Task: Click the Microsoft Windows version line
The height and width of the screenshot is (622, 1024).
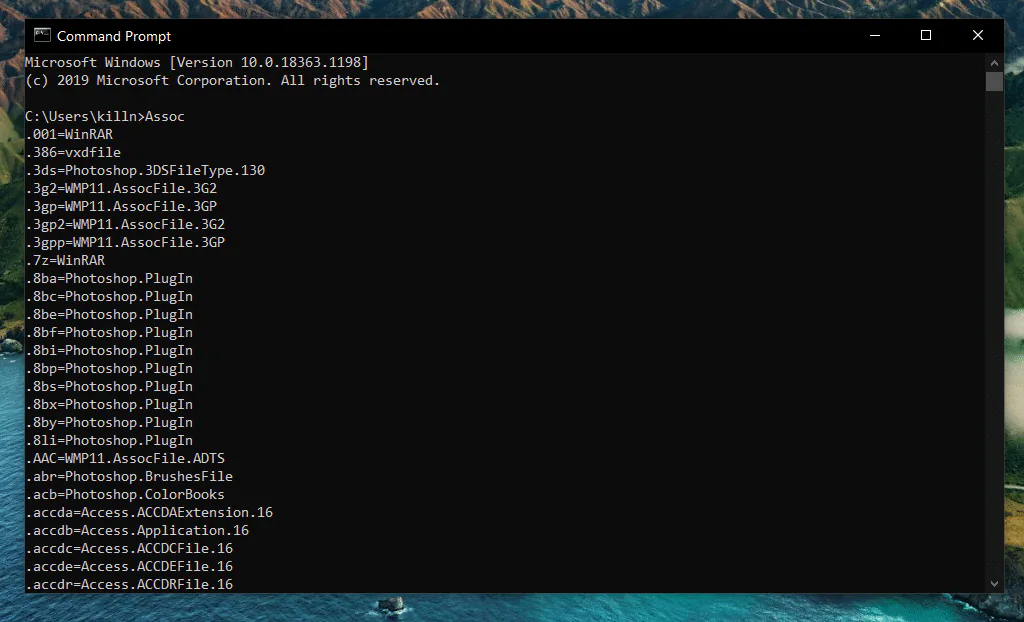Action: click(x=197, y=62)
